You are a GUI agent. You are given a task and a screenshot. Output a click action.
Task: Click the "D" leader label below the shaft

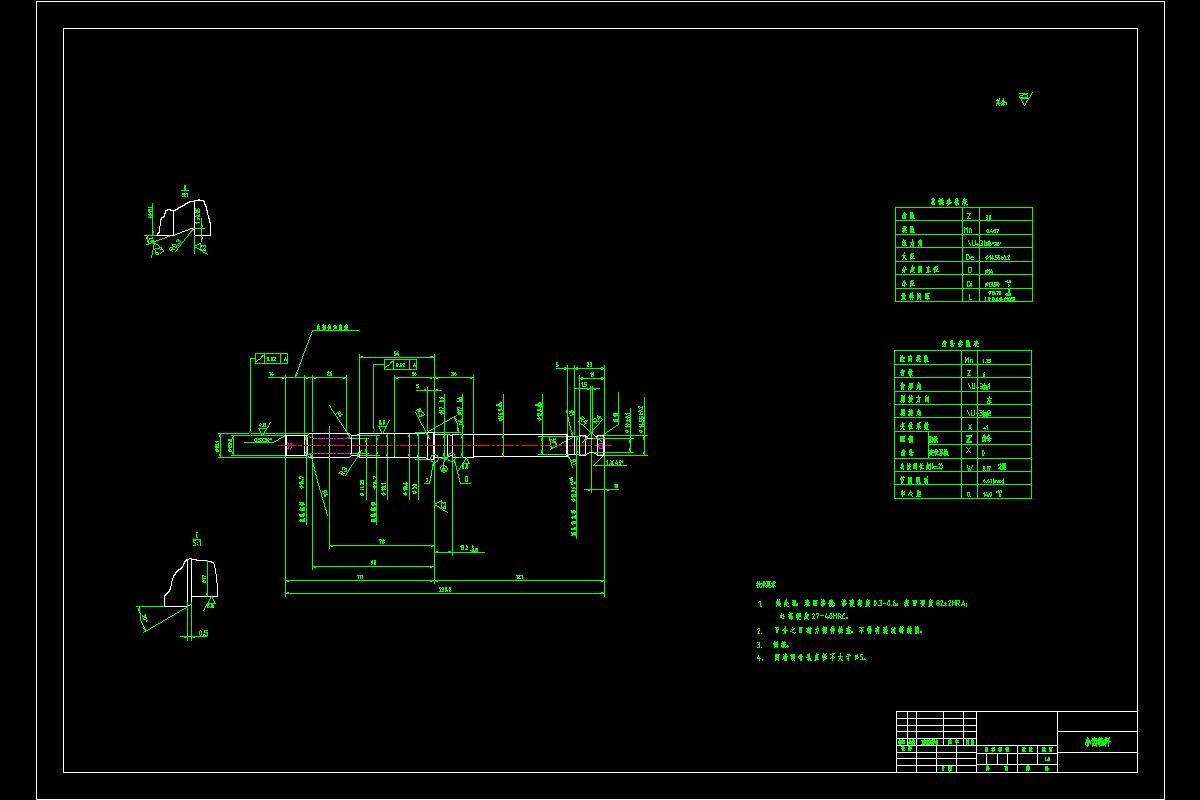point(466,479)
